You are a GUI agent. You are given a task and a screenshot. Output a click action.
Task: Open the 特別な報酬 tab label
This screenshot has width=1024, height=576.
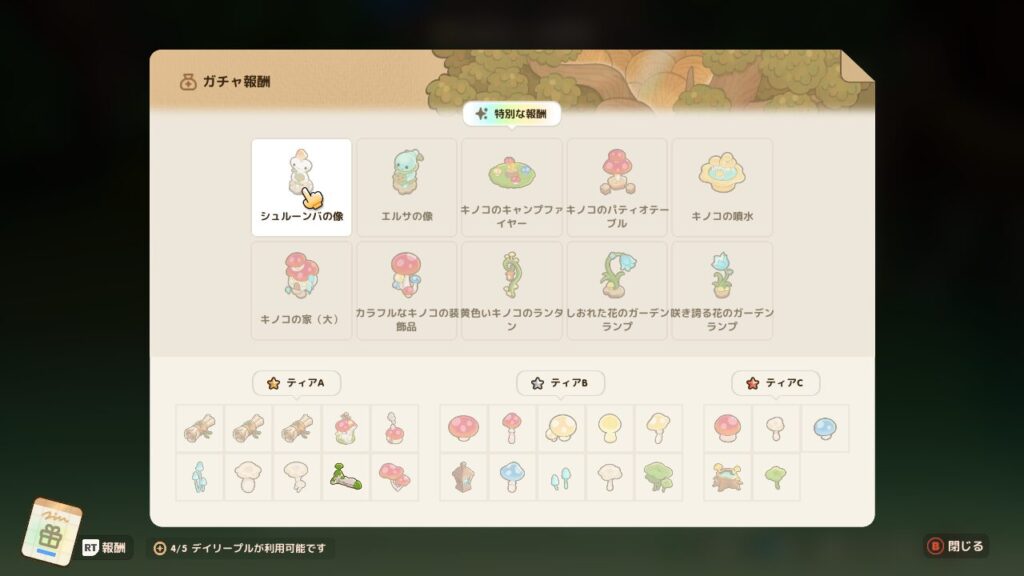511,114
